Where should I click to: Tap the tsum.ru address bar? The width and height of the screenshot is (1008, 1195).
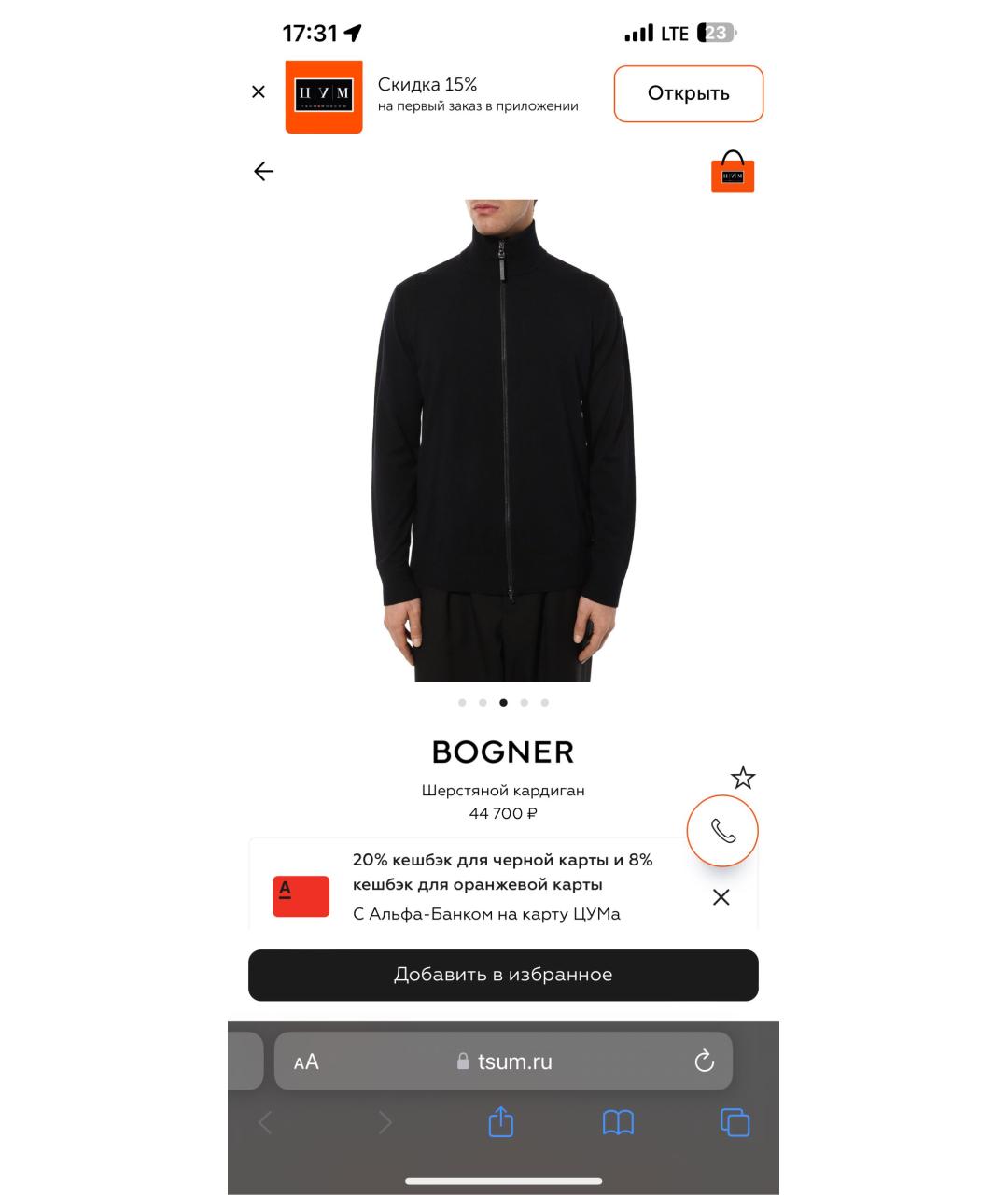point(504,1061)
